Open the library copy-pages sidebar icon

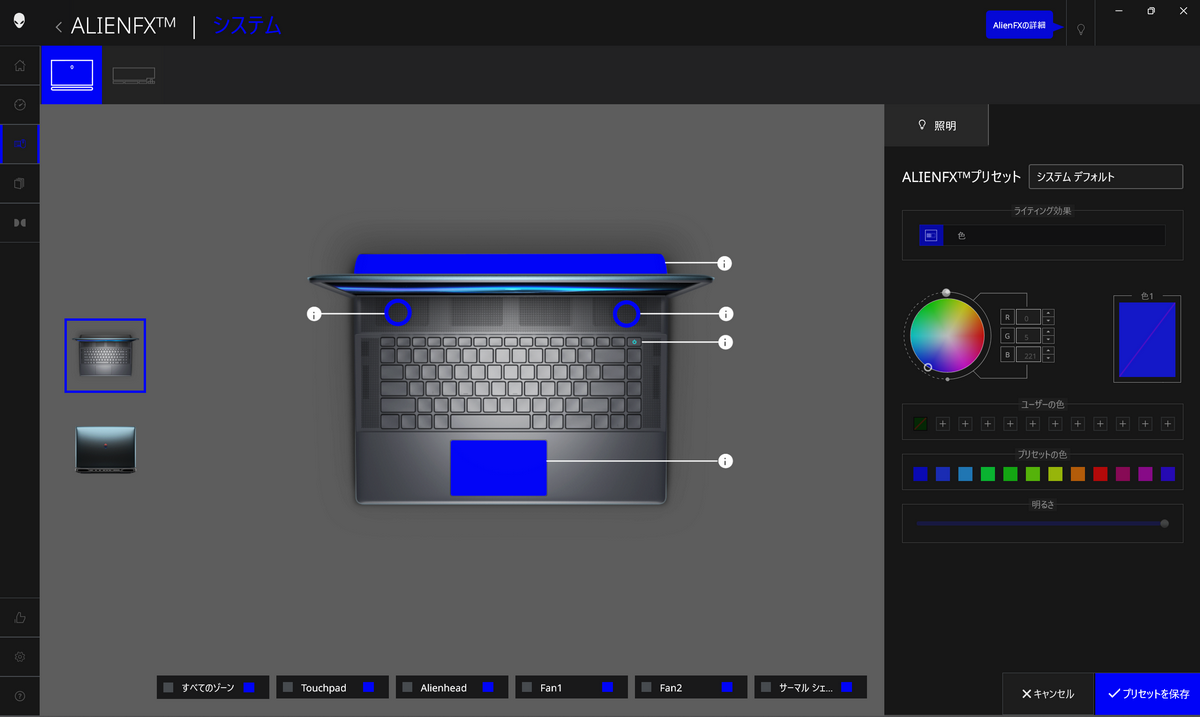pos(20,184)
